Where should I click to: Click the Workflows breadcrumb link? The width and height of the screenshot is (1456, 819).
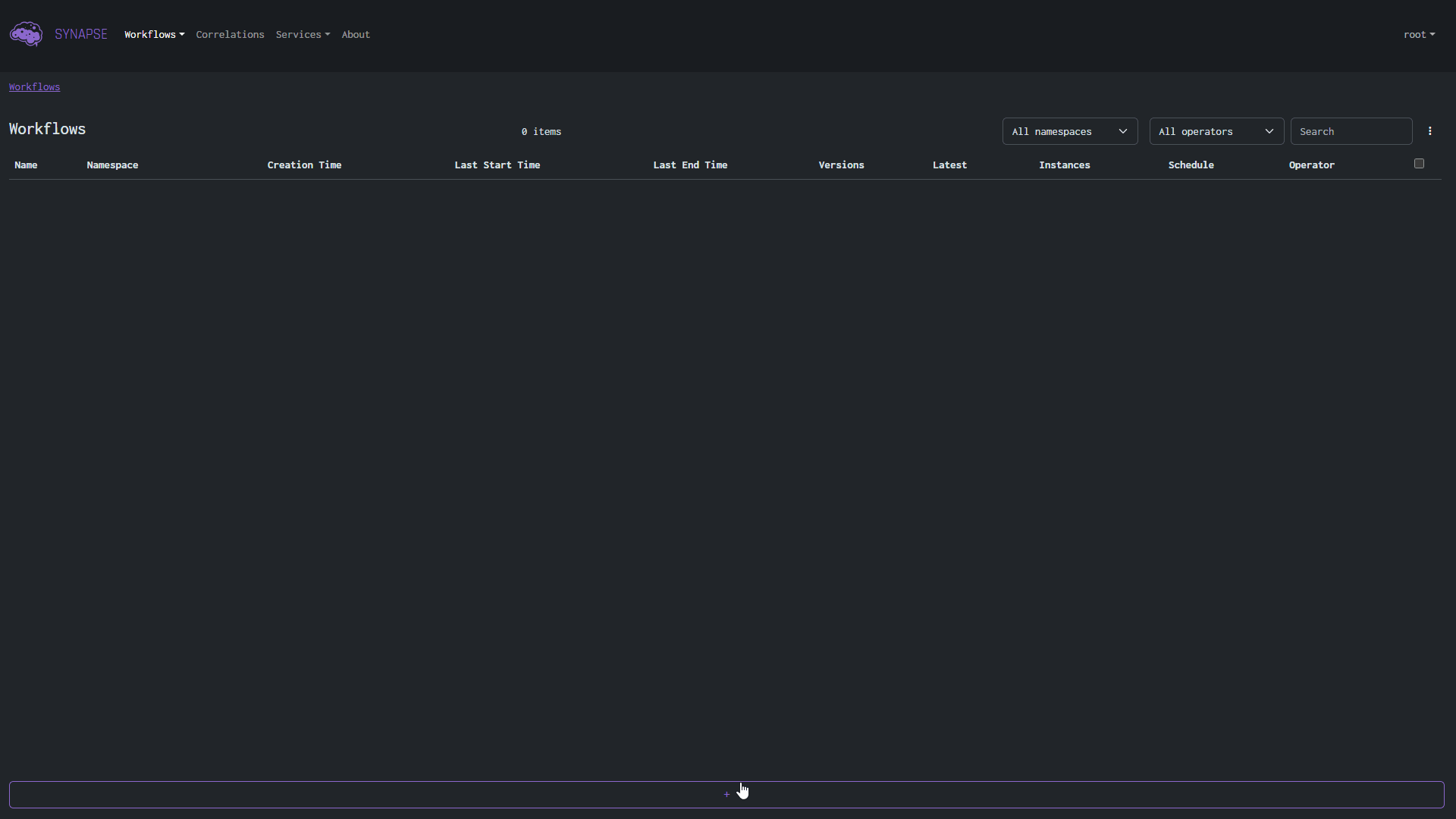coord(34,86)
